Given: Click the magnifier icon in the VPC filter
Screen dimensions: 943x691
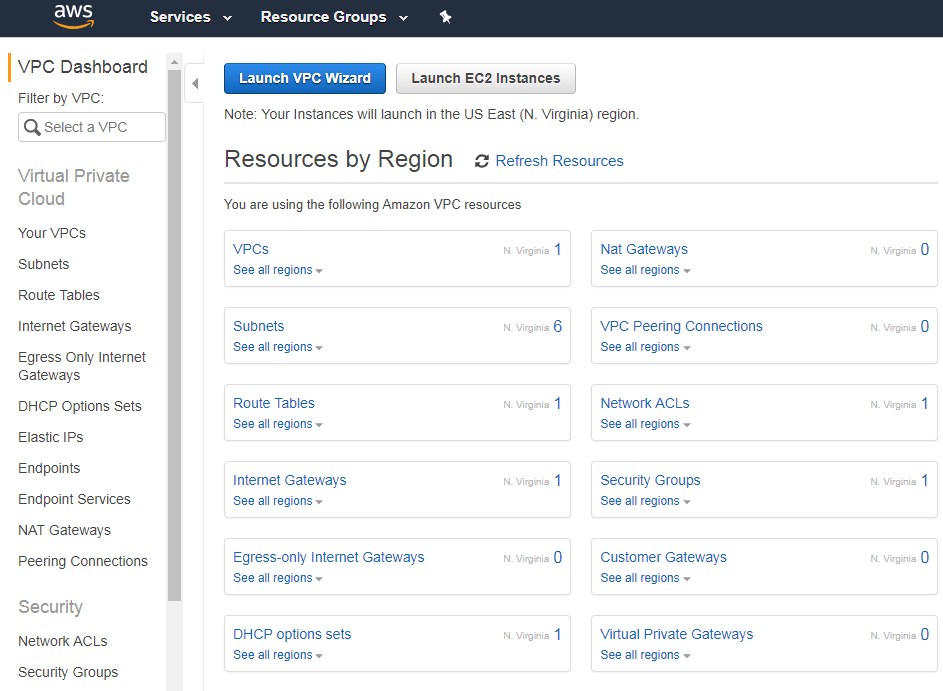Looking at the screenshot, I should (32, 127).
